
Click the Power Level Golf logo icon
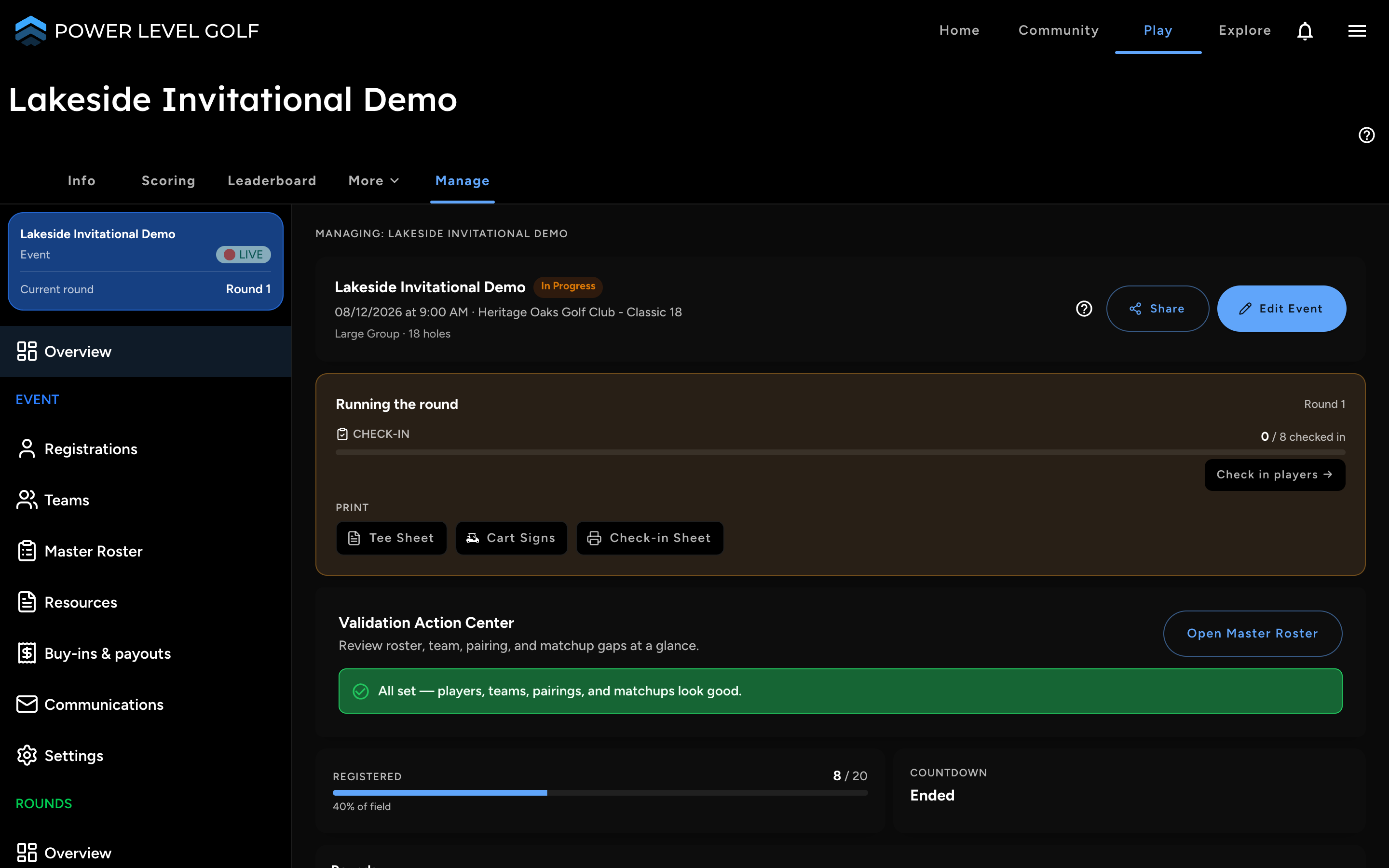point(30,30)
